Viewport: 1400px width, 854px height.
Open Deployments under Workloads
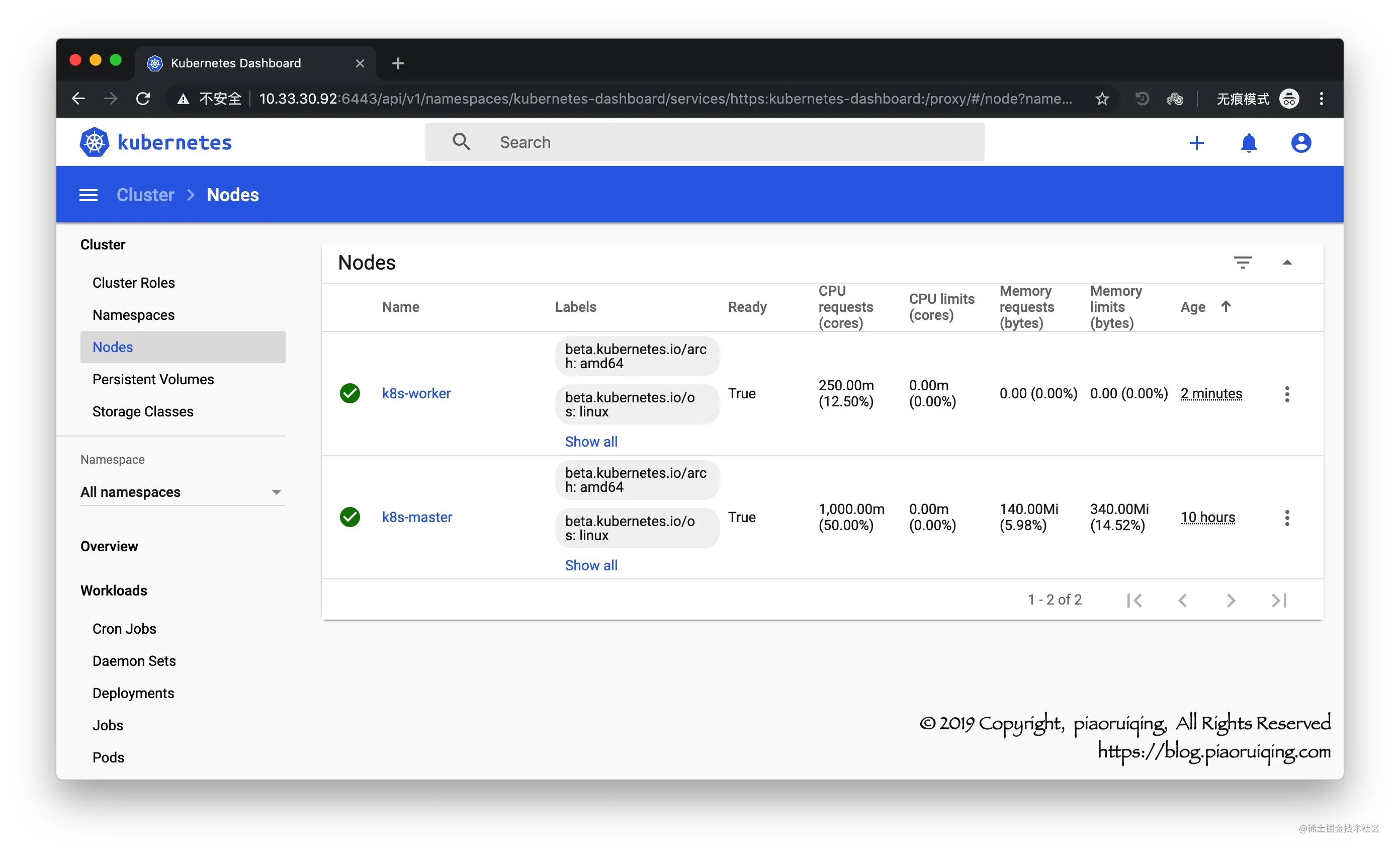click(133, 693)
